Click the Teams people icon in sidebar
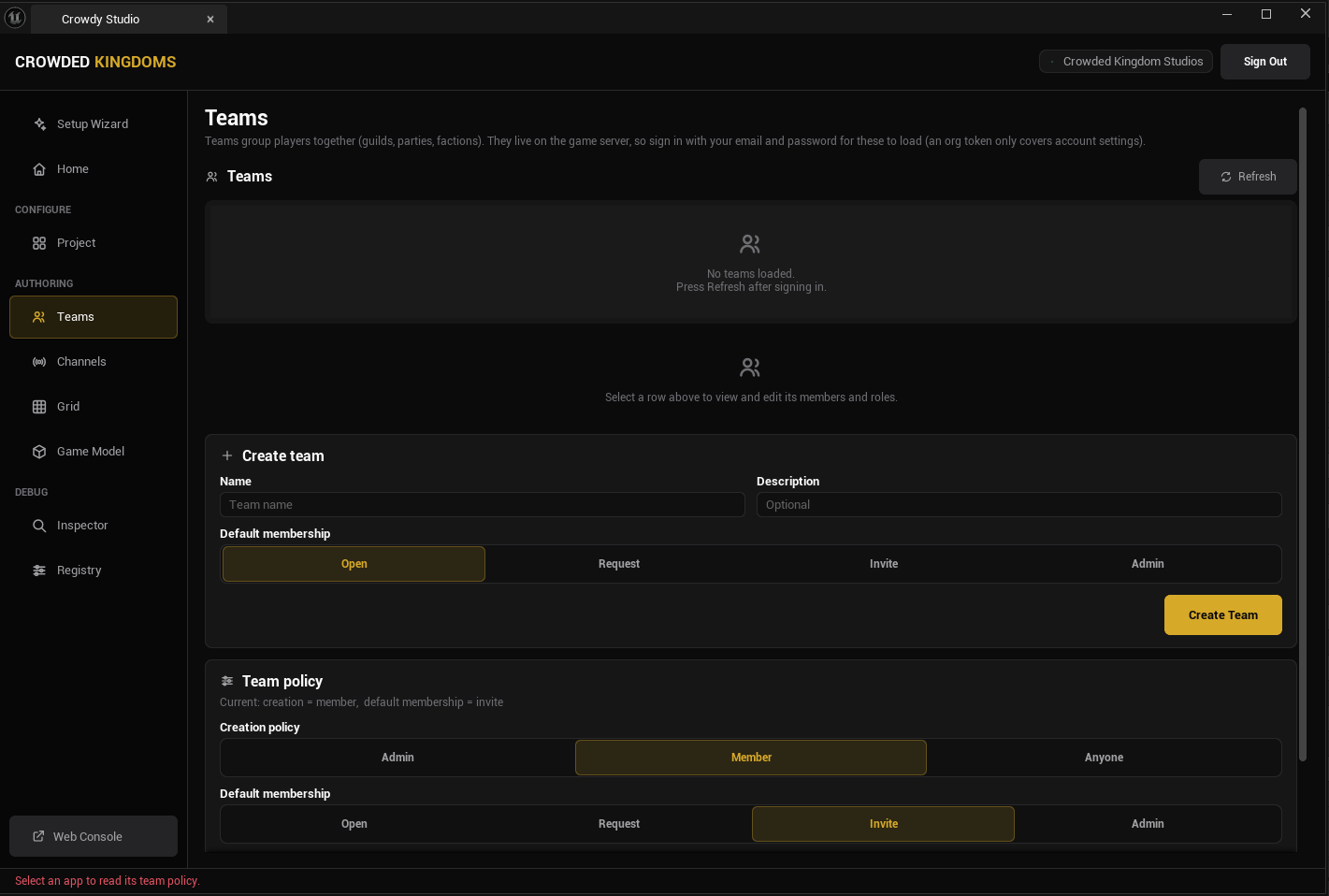 point(39,317)
